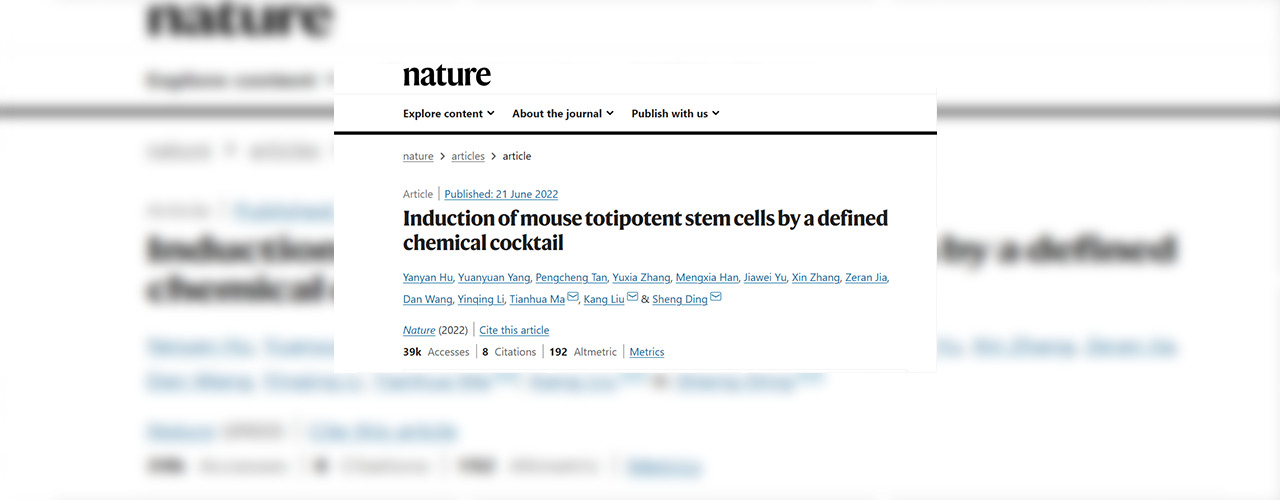The image size is (1280, 500).
Task: Go to the nature breadcrumb link
Action: [x=418, y=157]
